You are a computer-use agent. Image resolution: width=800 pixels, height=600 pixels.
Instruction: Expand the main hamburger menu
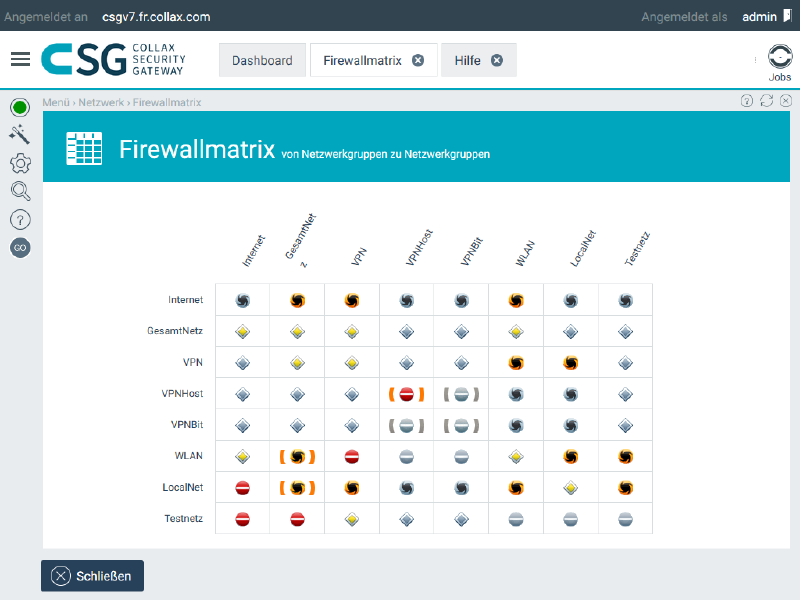(20, 58)
